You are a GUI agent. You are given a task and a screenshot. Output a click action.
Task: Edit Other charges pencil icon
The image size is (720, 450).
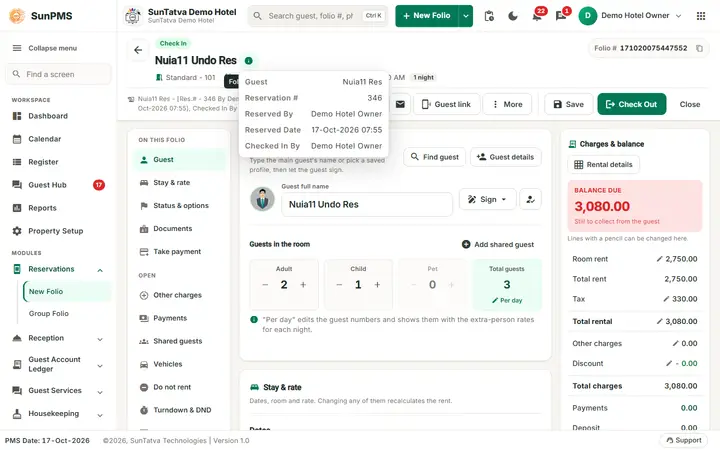(x=675, y=343)
